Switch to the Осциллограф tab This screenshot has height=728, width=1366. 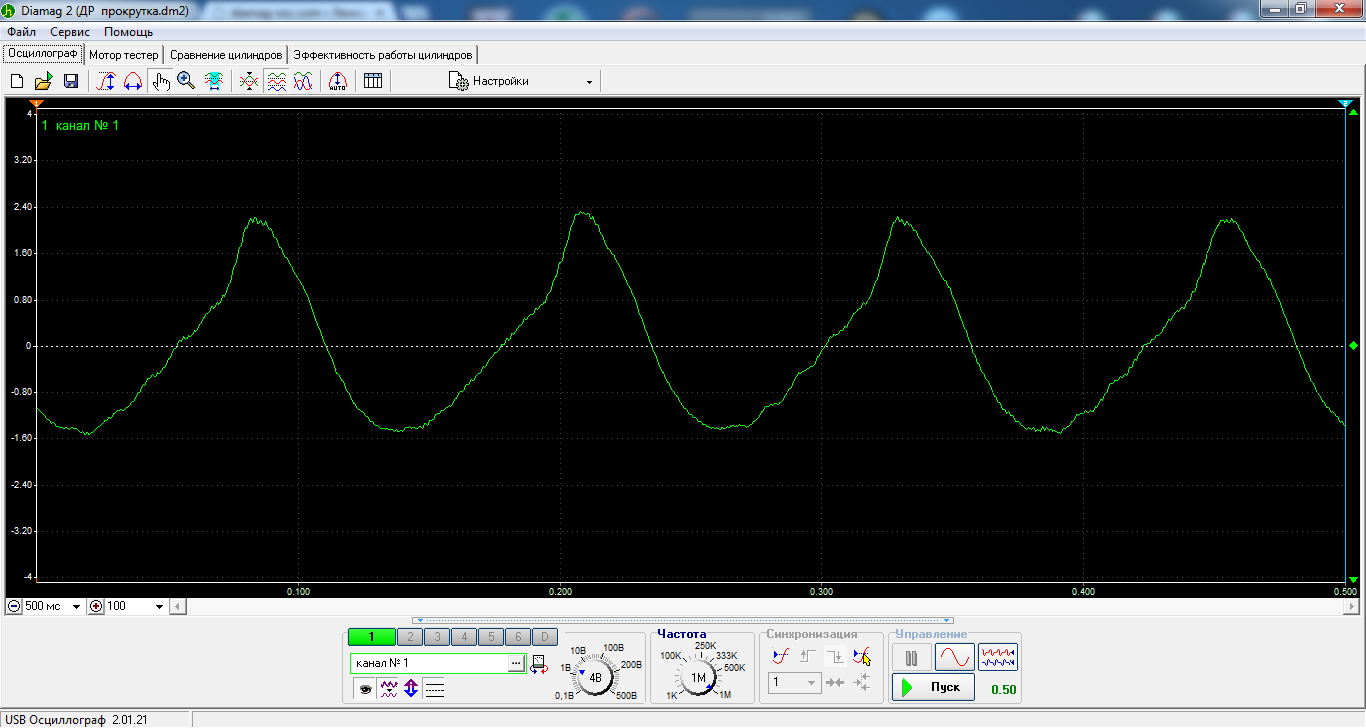43,53
